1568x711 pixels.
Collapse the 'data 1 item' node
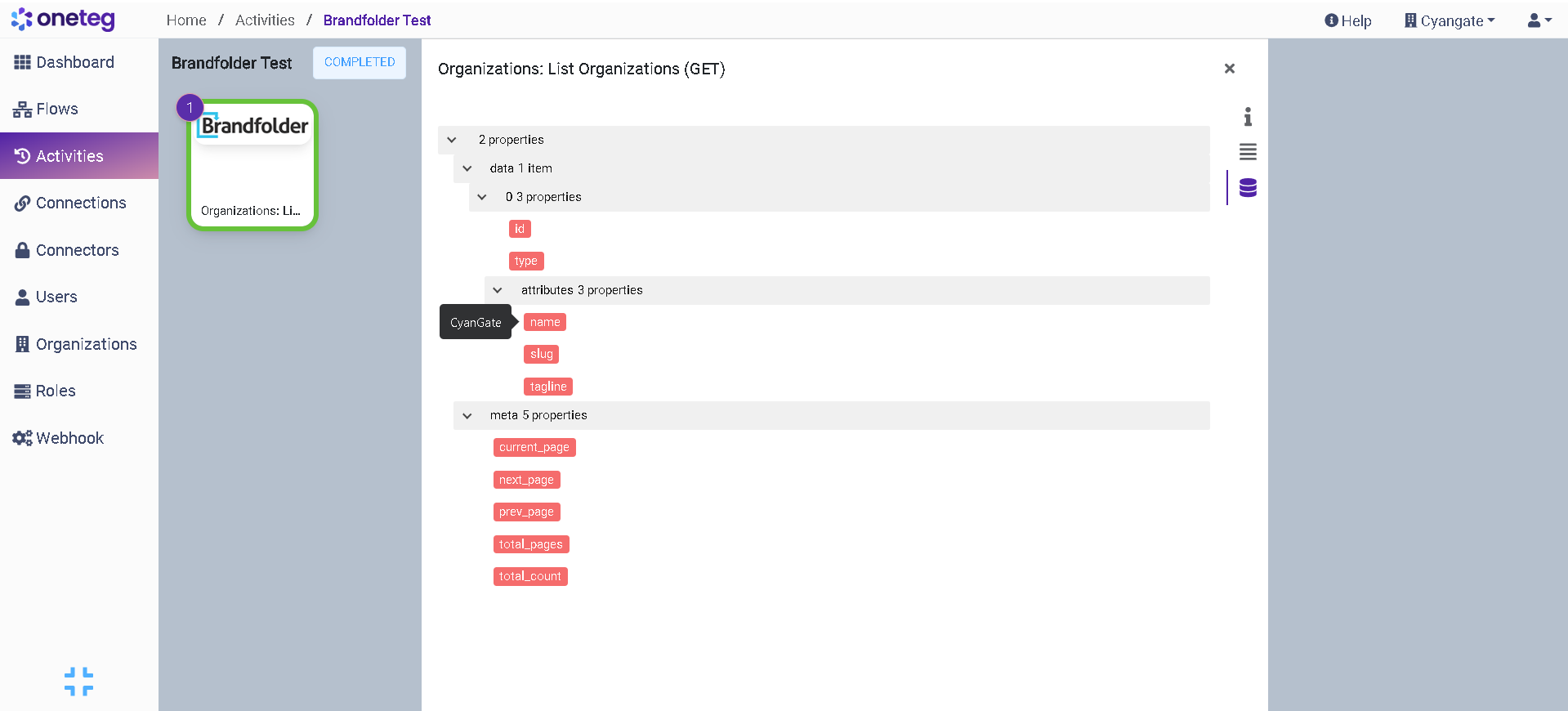click(x=467, y=168)
